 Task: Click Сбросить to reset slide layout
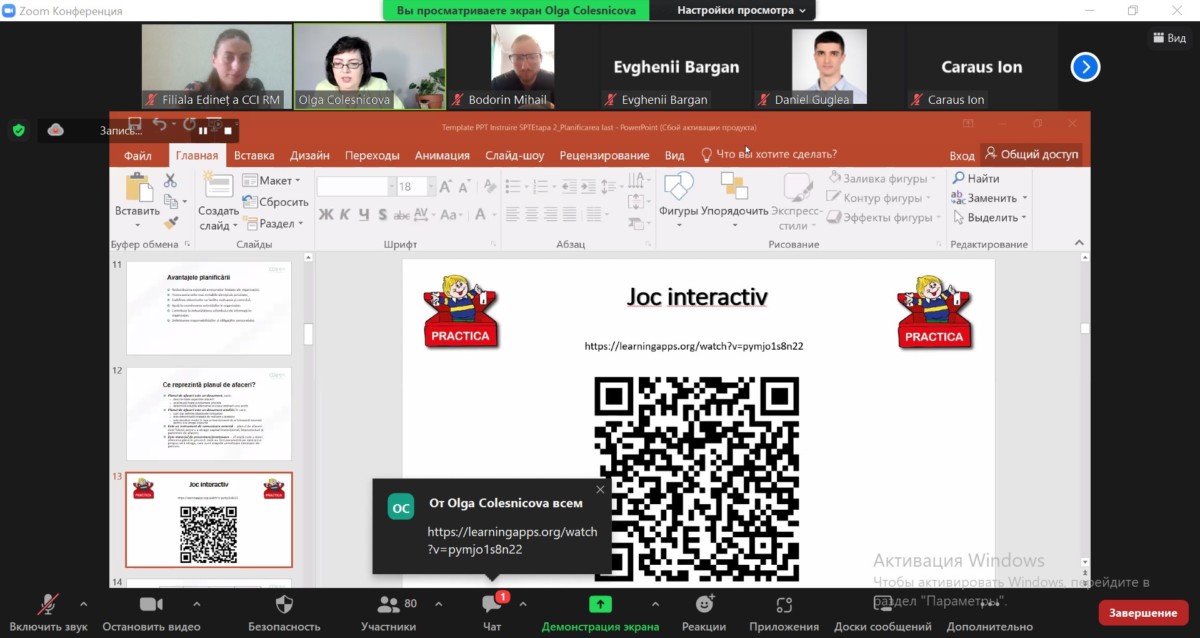click(275, 202)
